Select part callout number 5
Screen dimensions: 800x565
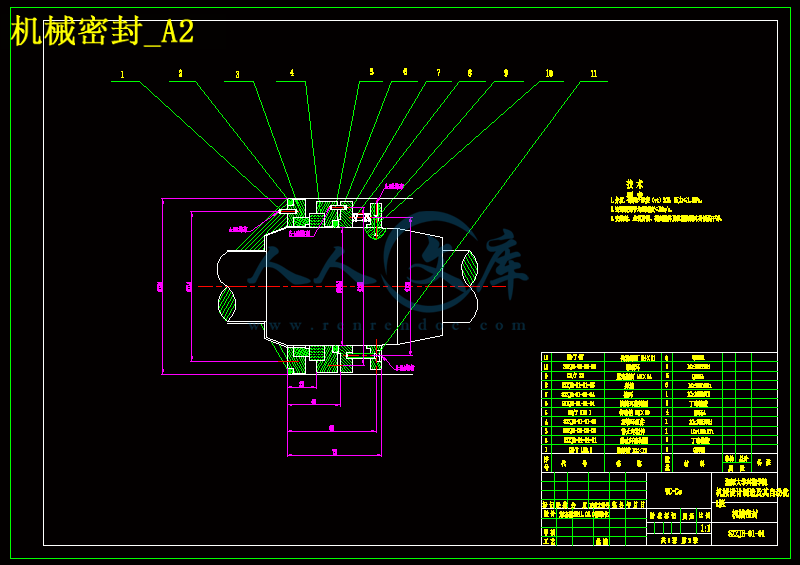coord(371,72)
